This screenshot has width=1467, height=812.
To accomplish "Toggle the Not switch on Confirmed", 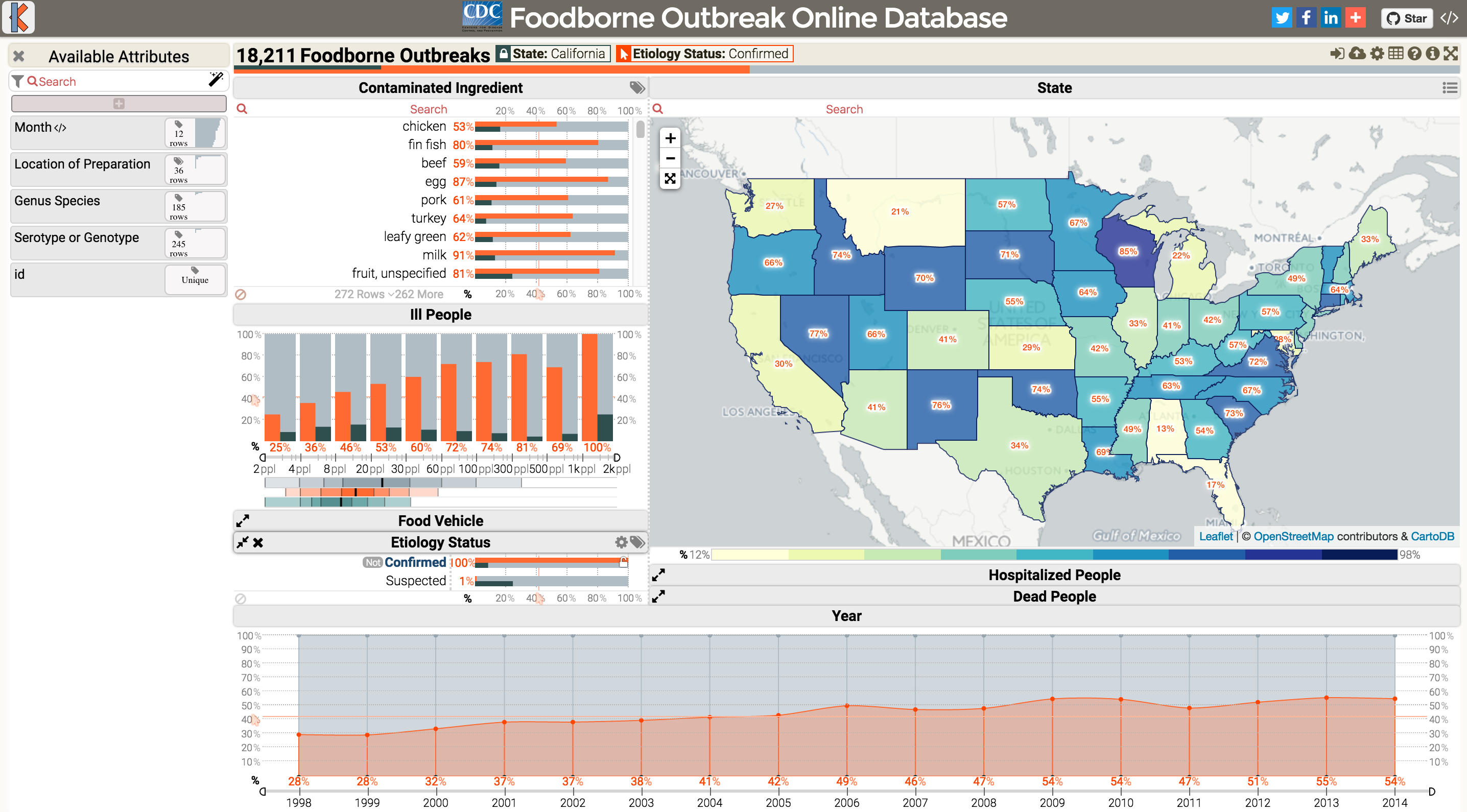I will click(x=372, y=563).
